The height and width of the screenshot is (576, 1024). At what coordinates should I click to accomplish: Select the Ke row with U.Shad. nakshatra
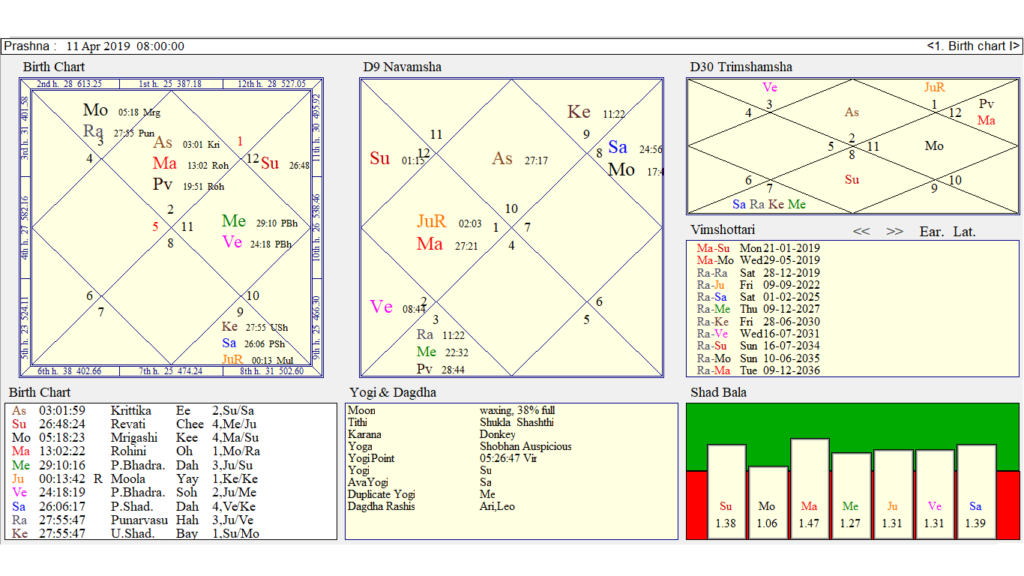click(133, 534)
